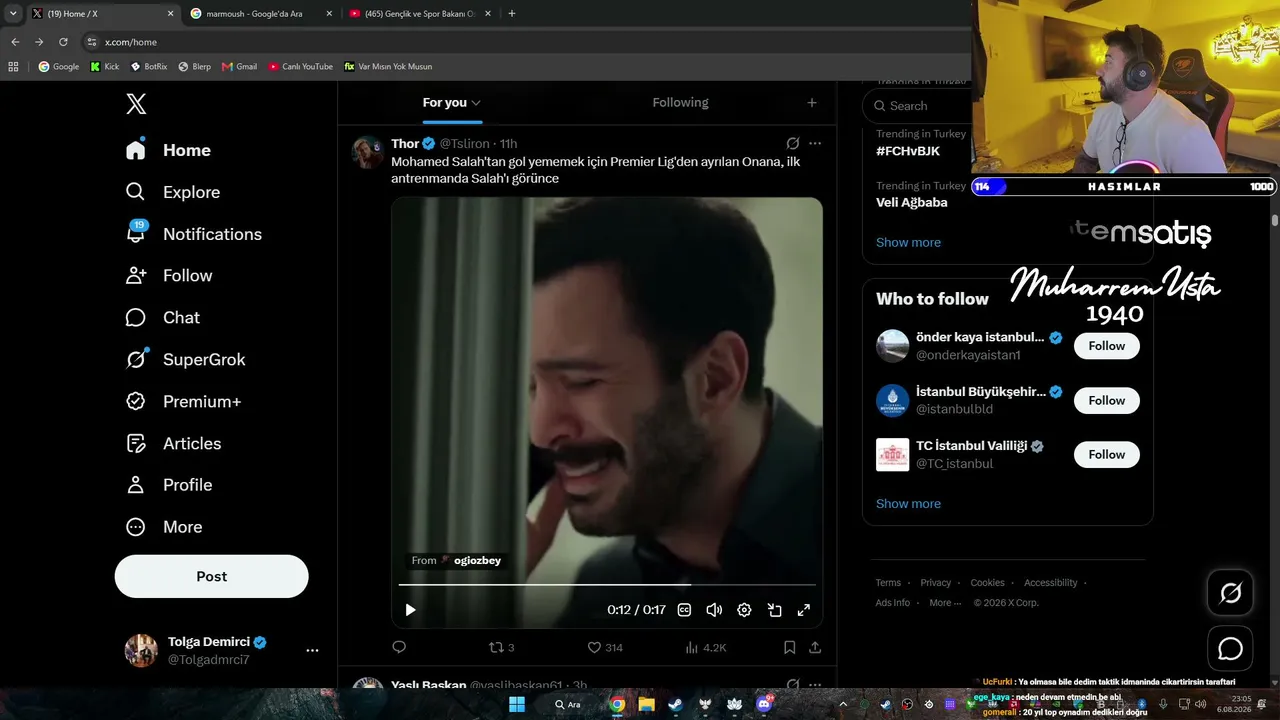The height and width of the screenshot is (720, 1280).
Task: Follow İstanbul Büyükşehir account
Action: pyautogui.click(x=1107, y=400)
